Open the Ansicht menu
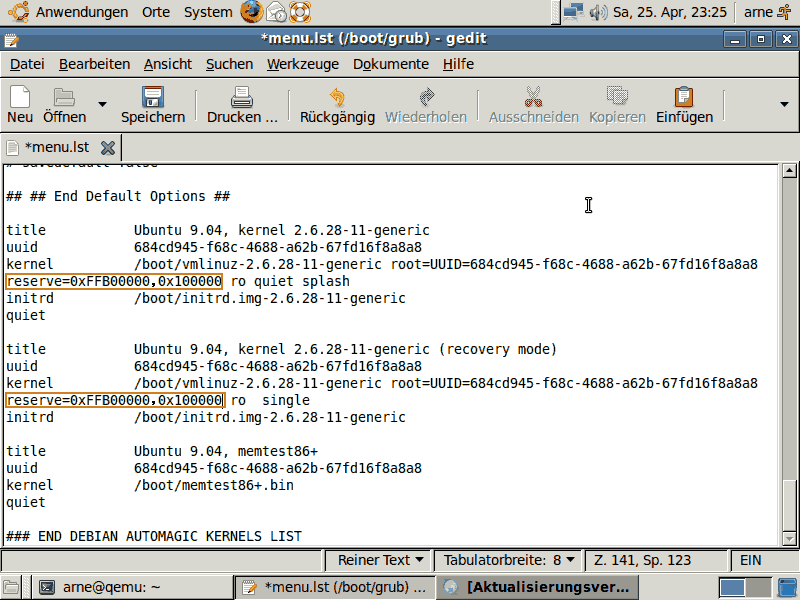The height and width of the screenshot is (600, 800). 168,64
